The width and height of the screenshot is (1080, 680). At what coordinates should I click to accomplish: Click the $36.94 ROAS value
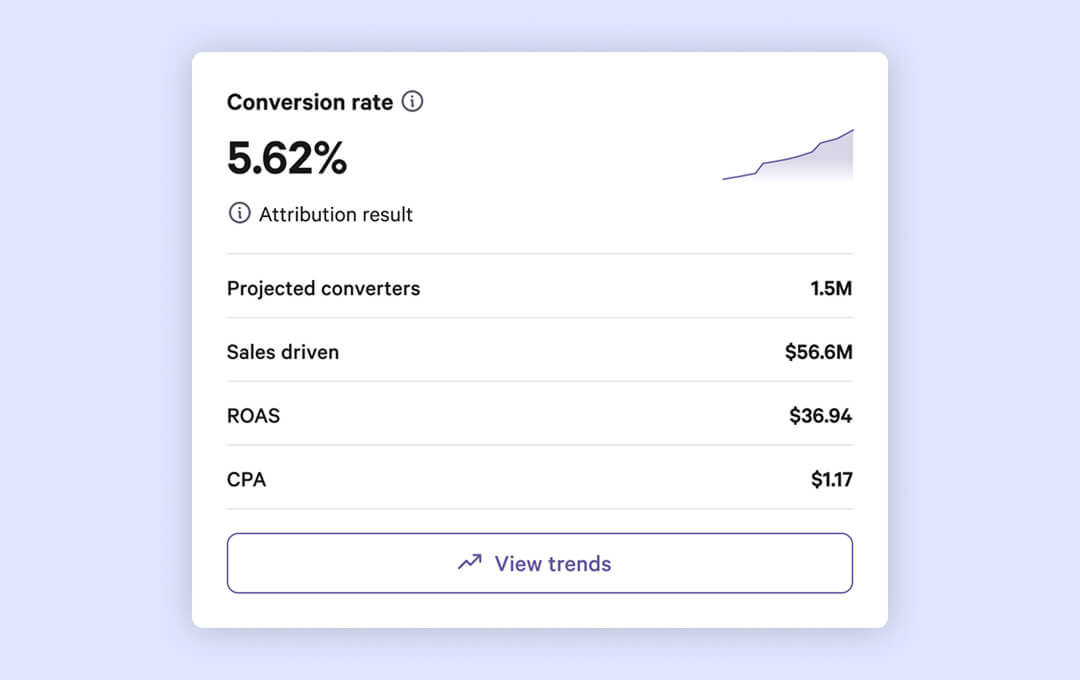coord(821,415)
